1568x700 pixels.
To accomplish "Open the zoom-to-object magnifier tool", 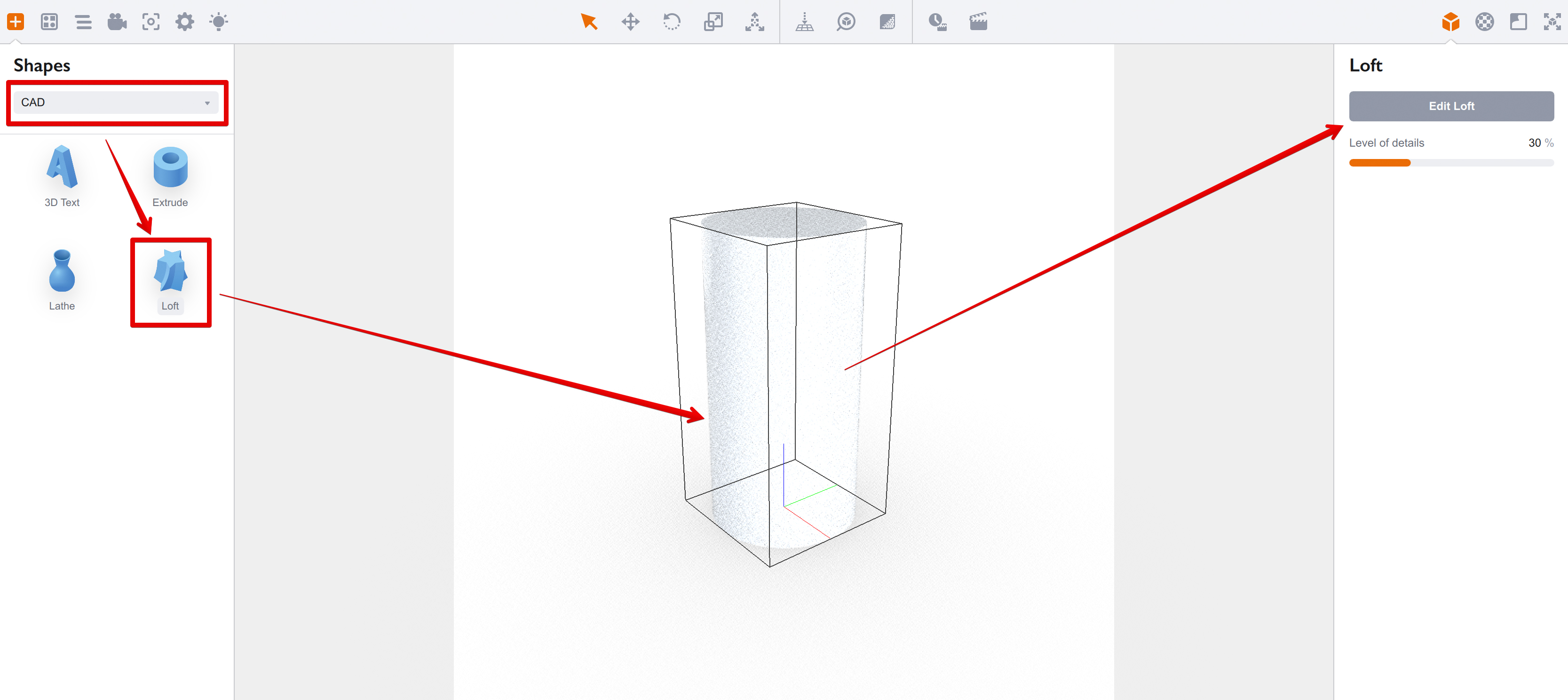I will 846,22.
